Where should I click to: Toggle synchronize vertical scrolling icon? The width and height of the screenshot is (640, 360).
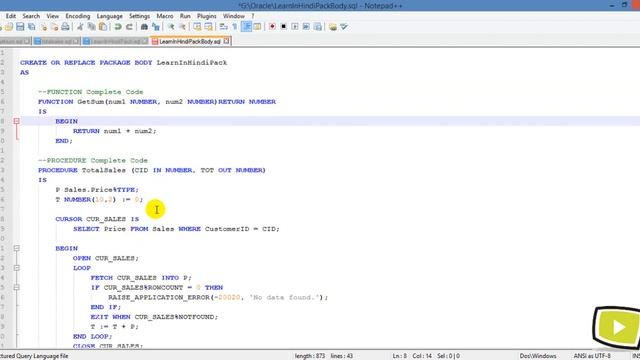pyautogui.click(x=197, y=27)
